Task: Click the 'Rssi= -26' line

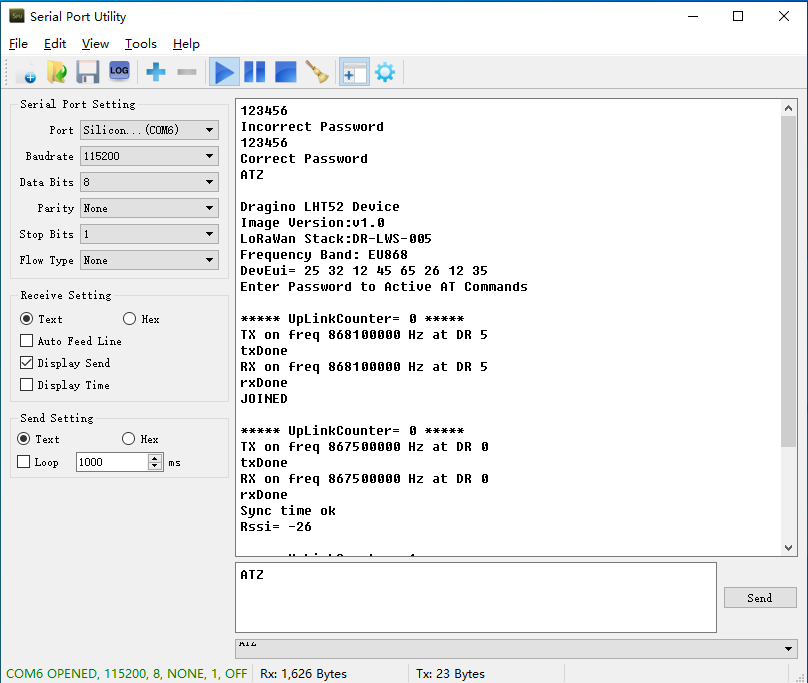Action: 276,527
